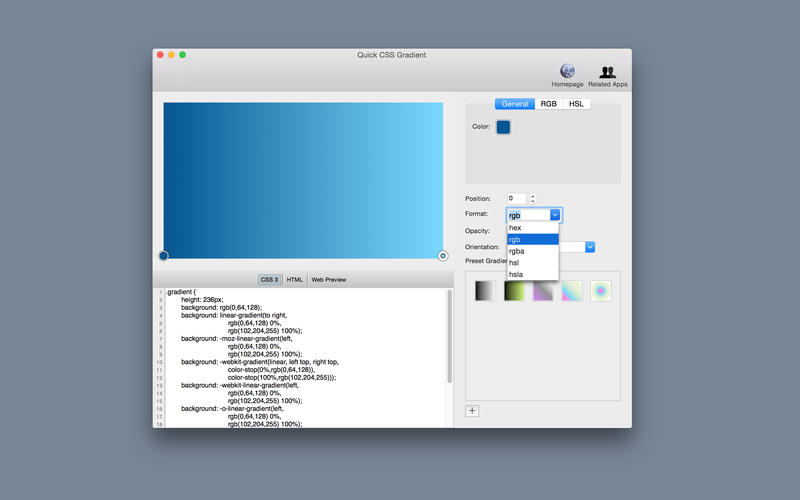This screenshot has width=800, height=500.
Task: Switch to the RGB color tab
Action: point(549,104)
